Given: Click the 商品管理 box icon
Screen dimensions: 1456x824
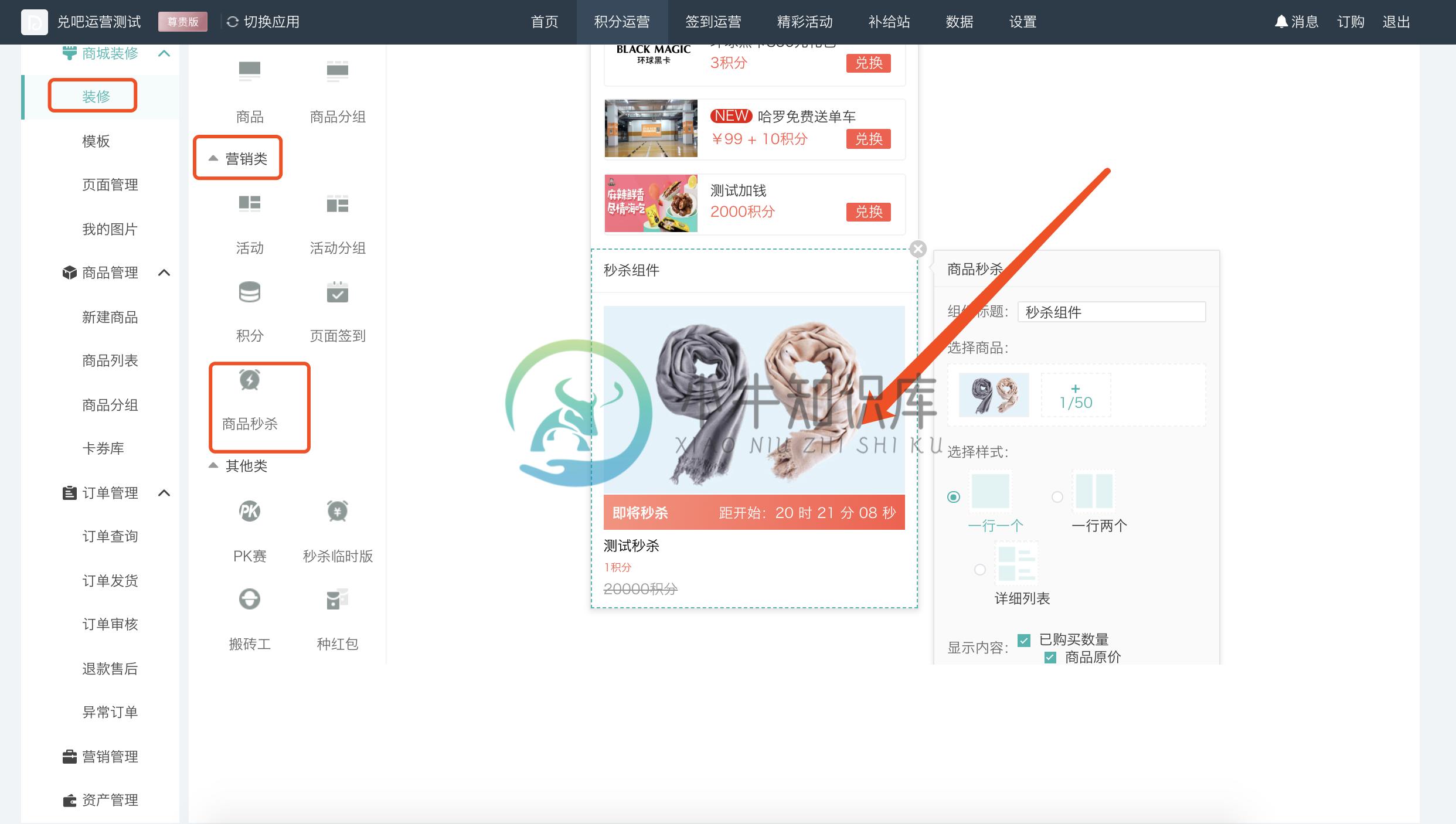Looking at the screenshot, I should (69, 273).
